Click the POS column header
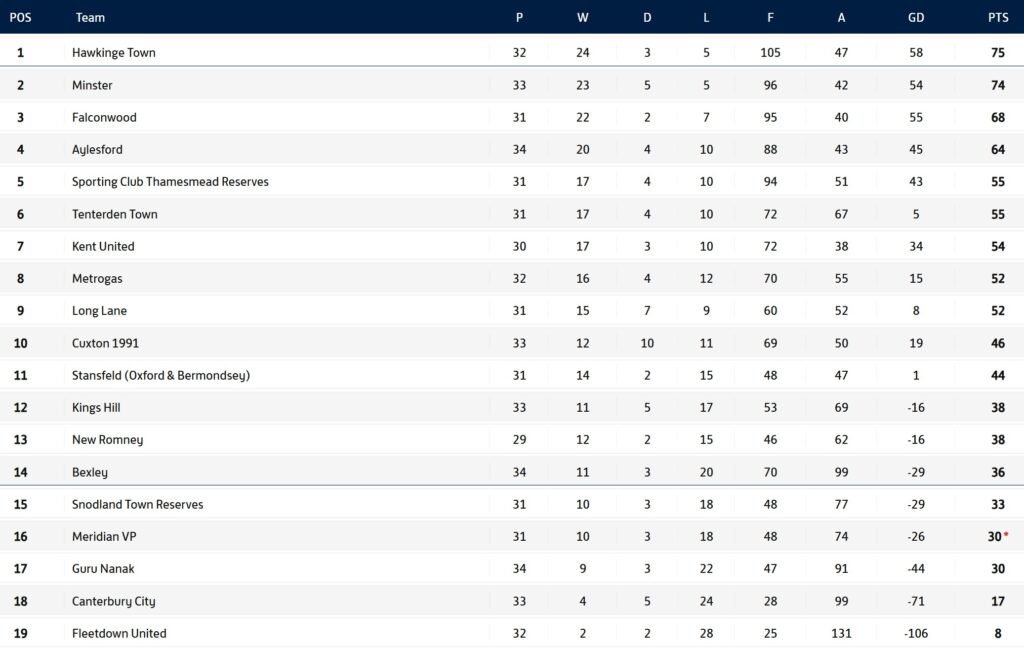This screenshot has width=1024, height=650. tap(20, 17)
